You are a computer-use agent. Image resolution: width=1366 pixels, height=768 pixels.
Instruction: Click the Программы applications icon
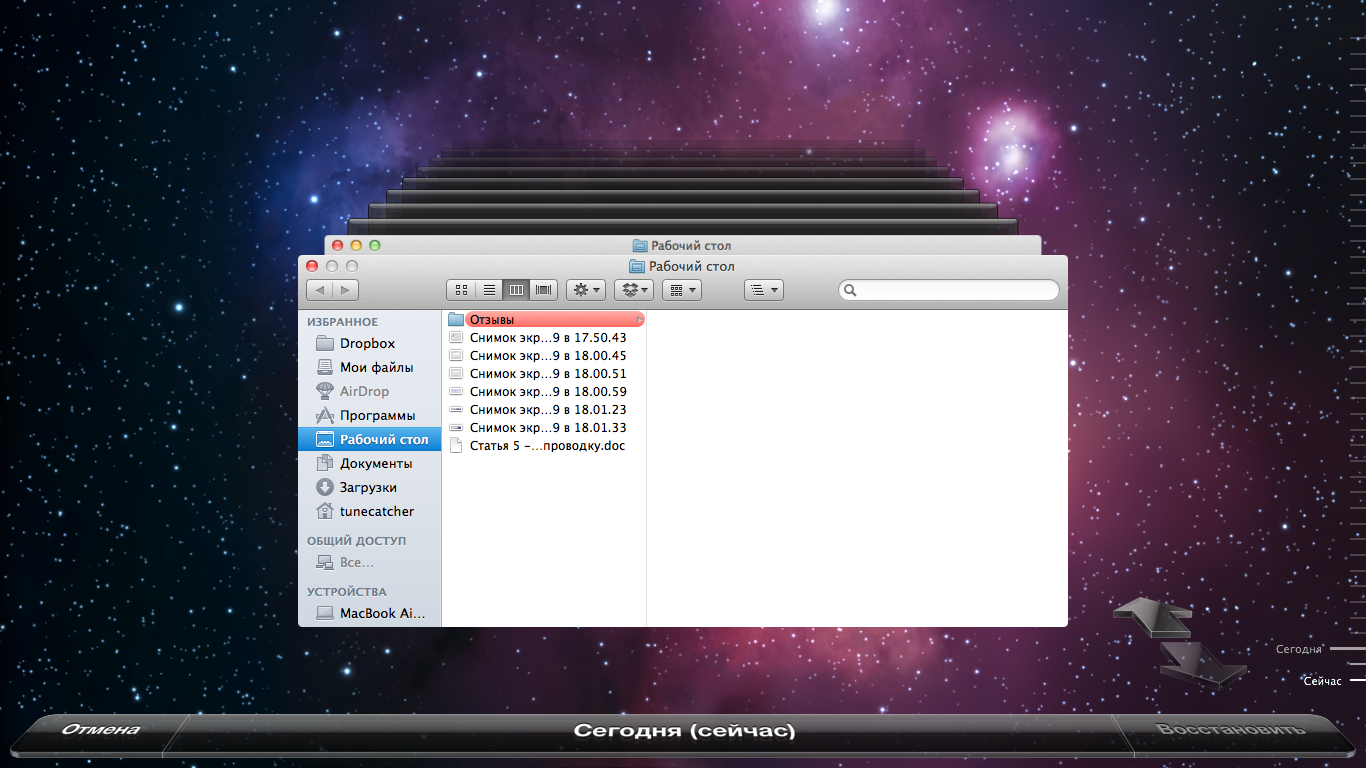[x=324, y=415]
